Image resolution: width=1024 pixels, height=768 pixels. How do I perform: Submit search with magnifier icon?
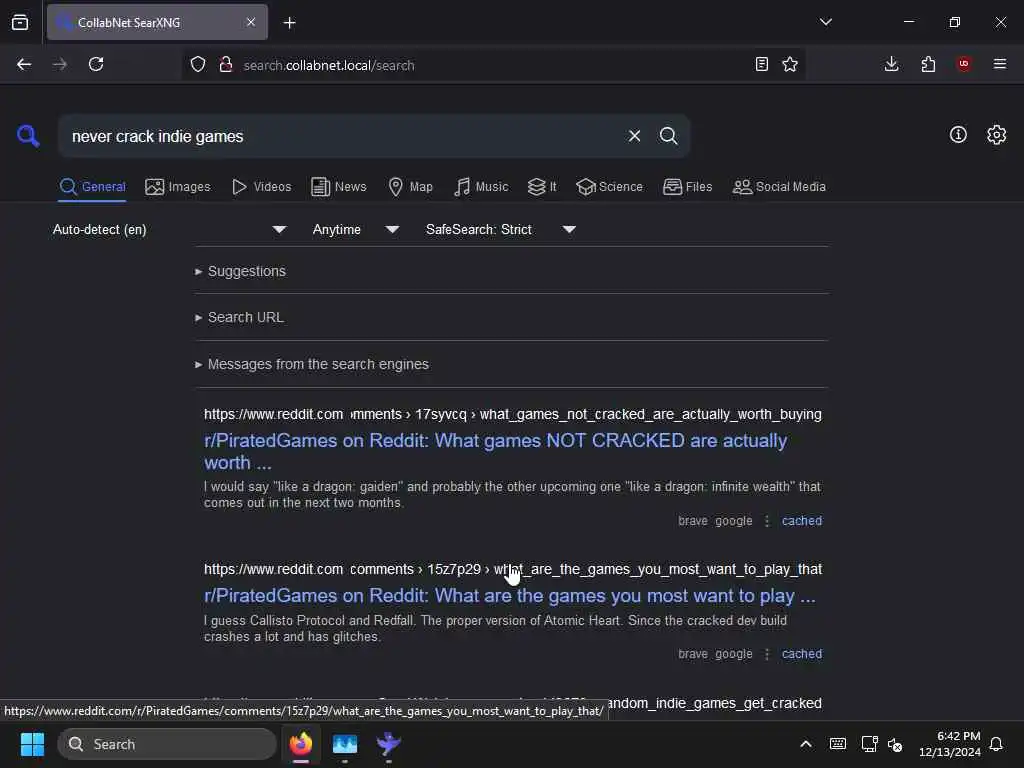(668, 136)
